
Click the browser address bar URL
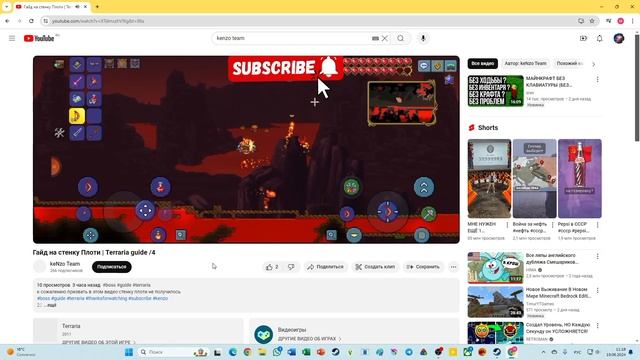(x=98, y=21)
